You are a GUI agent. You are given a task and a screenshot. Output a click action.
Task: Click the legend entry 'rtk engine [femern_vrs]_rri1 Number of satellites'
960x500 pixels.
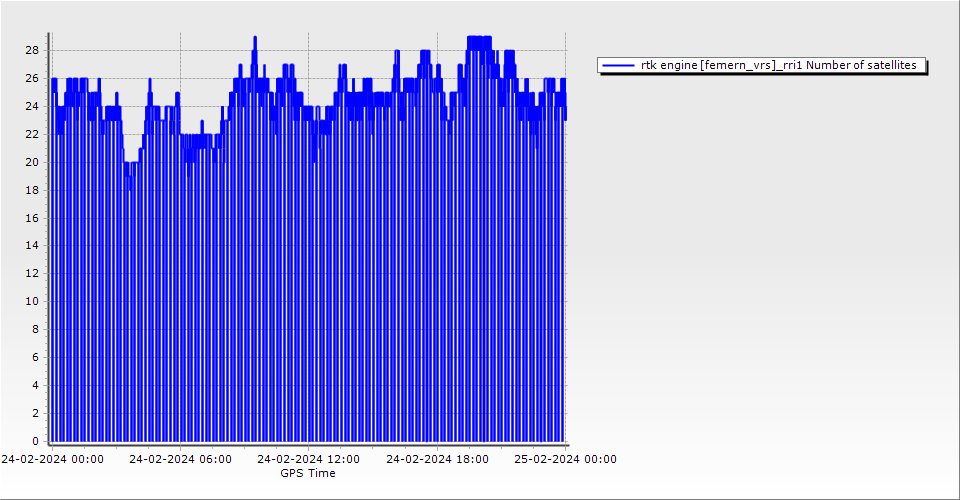coord(778,65)
